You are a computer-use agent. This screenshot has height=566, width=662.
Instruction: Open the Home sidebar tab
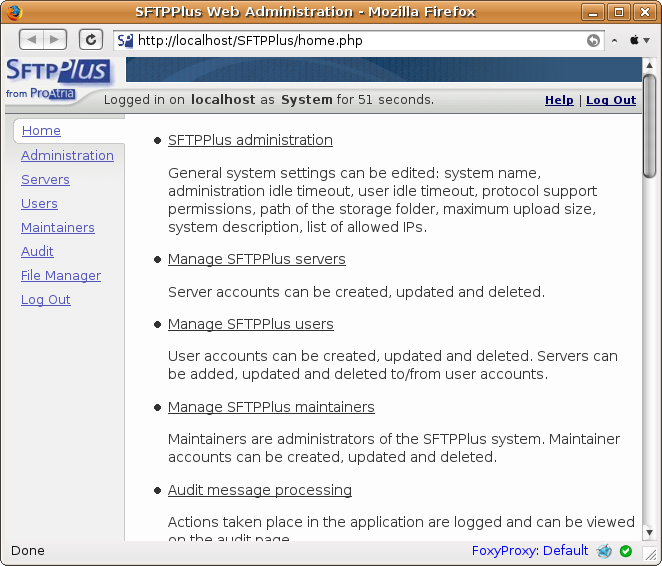(41, 131)
